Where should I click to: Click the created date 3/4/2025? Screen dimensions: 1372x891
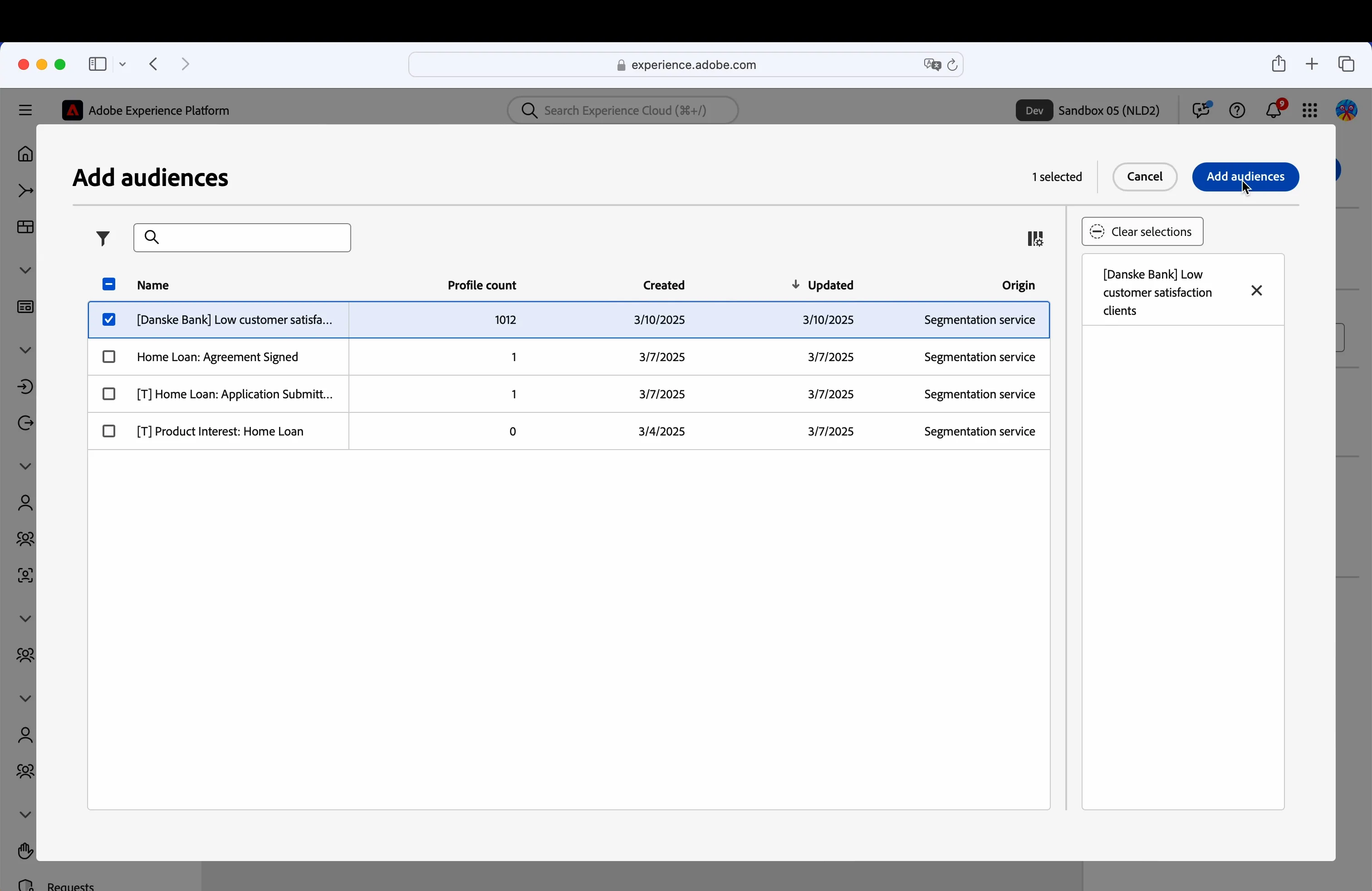coord(661,432)
